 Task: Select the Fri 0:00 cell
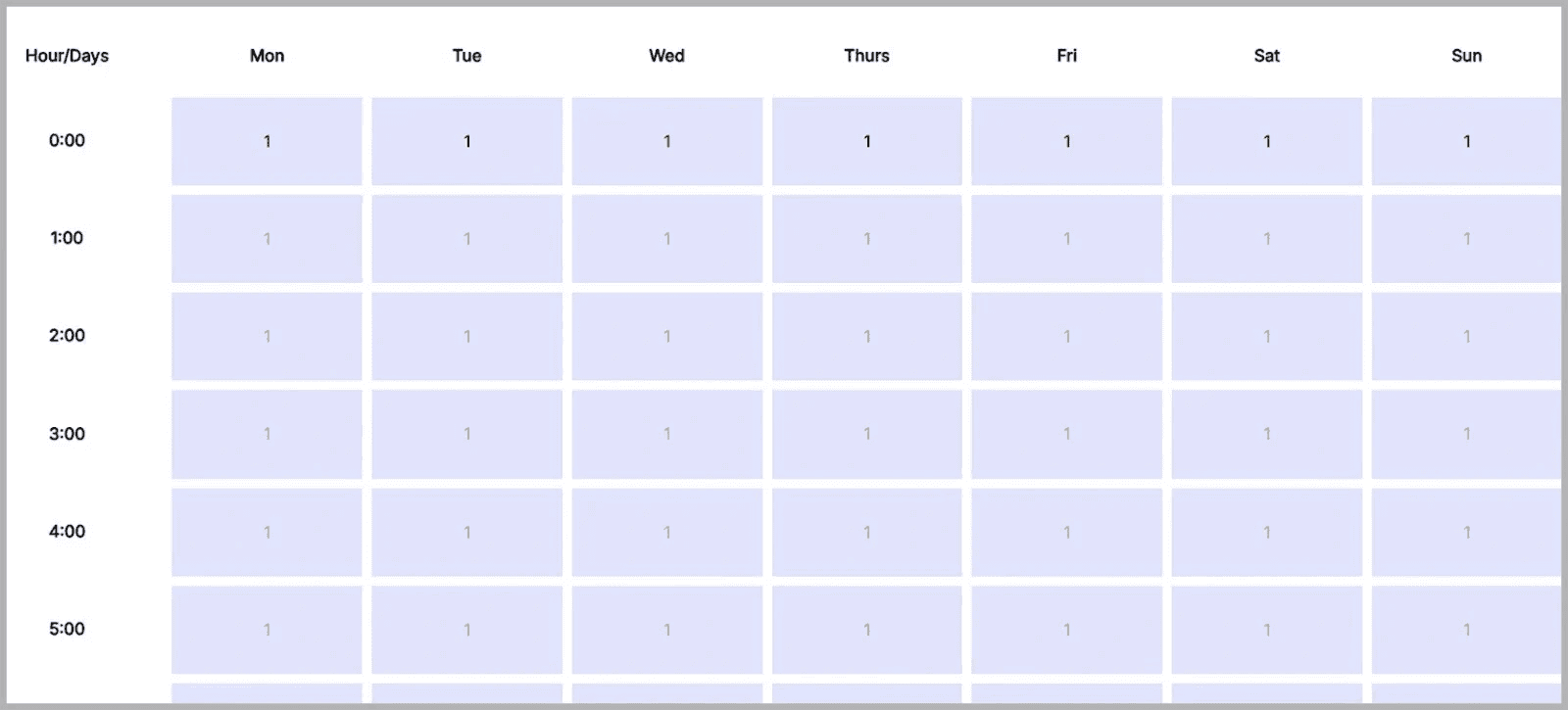coord(1067,140)
